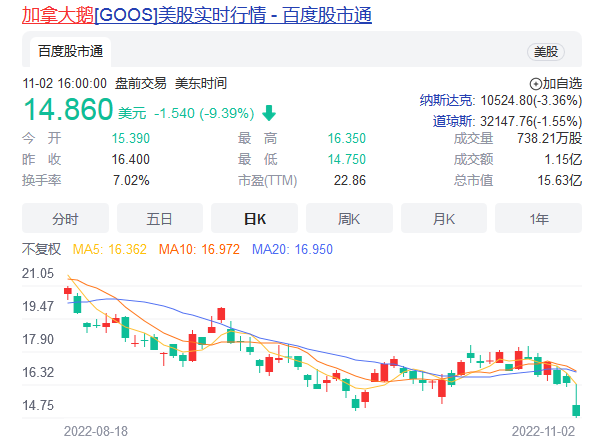This screenshot has height=440, width=607.
Task: Select the 周K chart tab
Action: pyautogui.click(x=349, y=219)
